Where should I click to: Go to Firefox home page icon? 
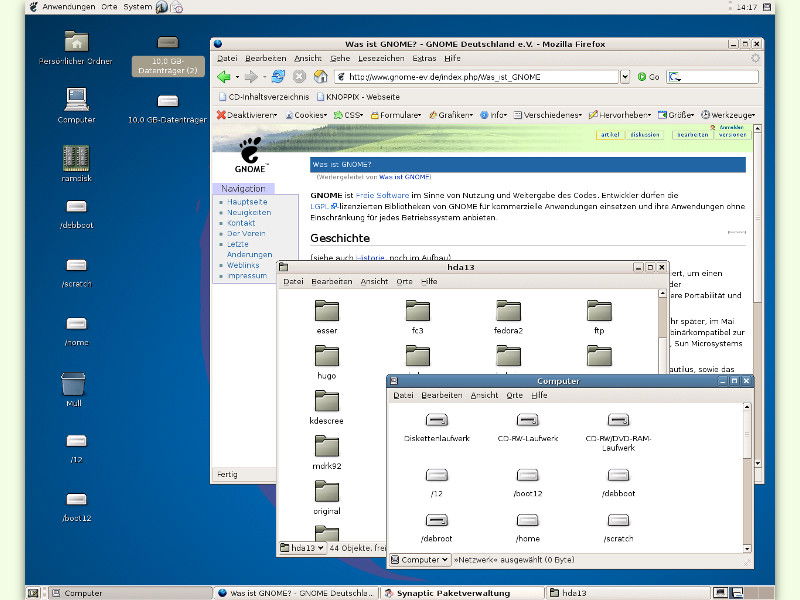(320, 77)
